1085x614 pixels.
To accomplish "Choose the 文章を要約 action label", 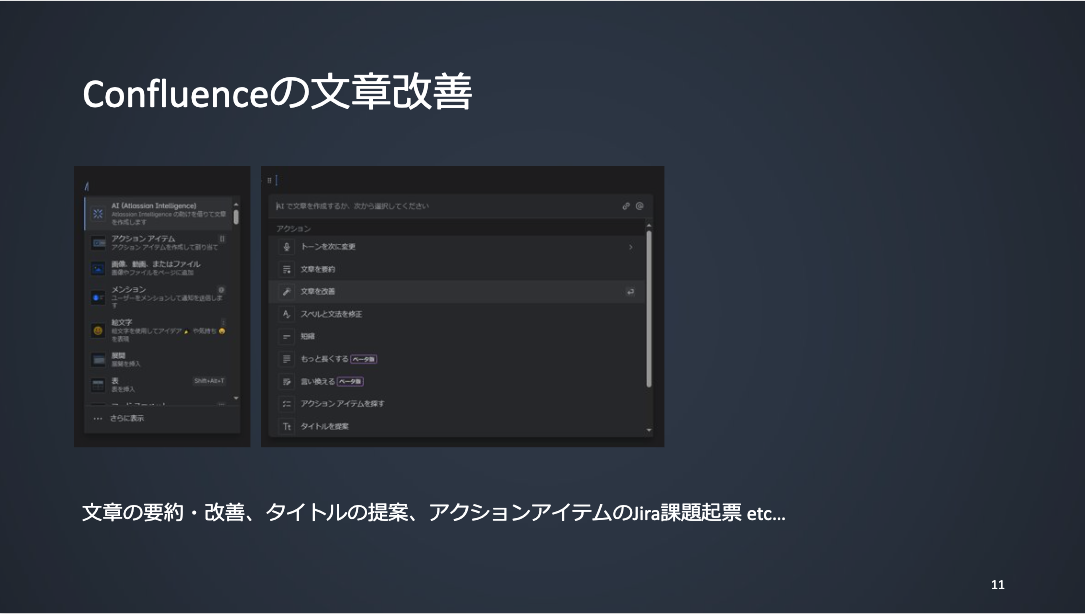I will [x=318, y=269].
